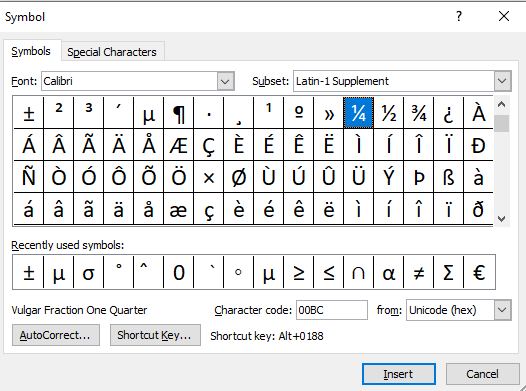526x391 pixels.
Task: Click into the Font name box showing Calibri
Action: click(x=129, y=81)
